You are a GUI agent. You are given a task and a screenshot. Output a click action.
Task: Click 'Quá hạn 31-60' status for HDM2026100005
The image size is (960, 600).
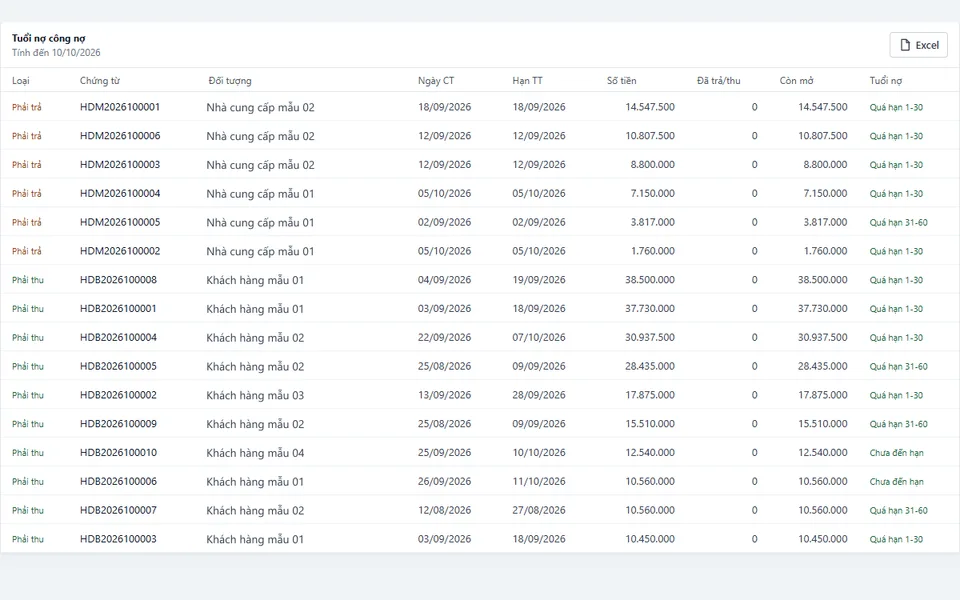tap(898, 223)
